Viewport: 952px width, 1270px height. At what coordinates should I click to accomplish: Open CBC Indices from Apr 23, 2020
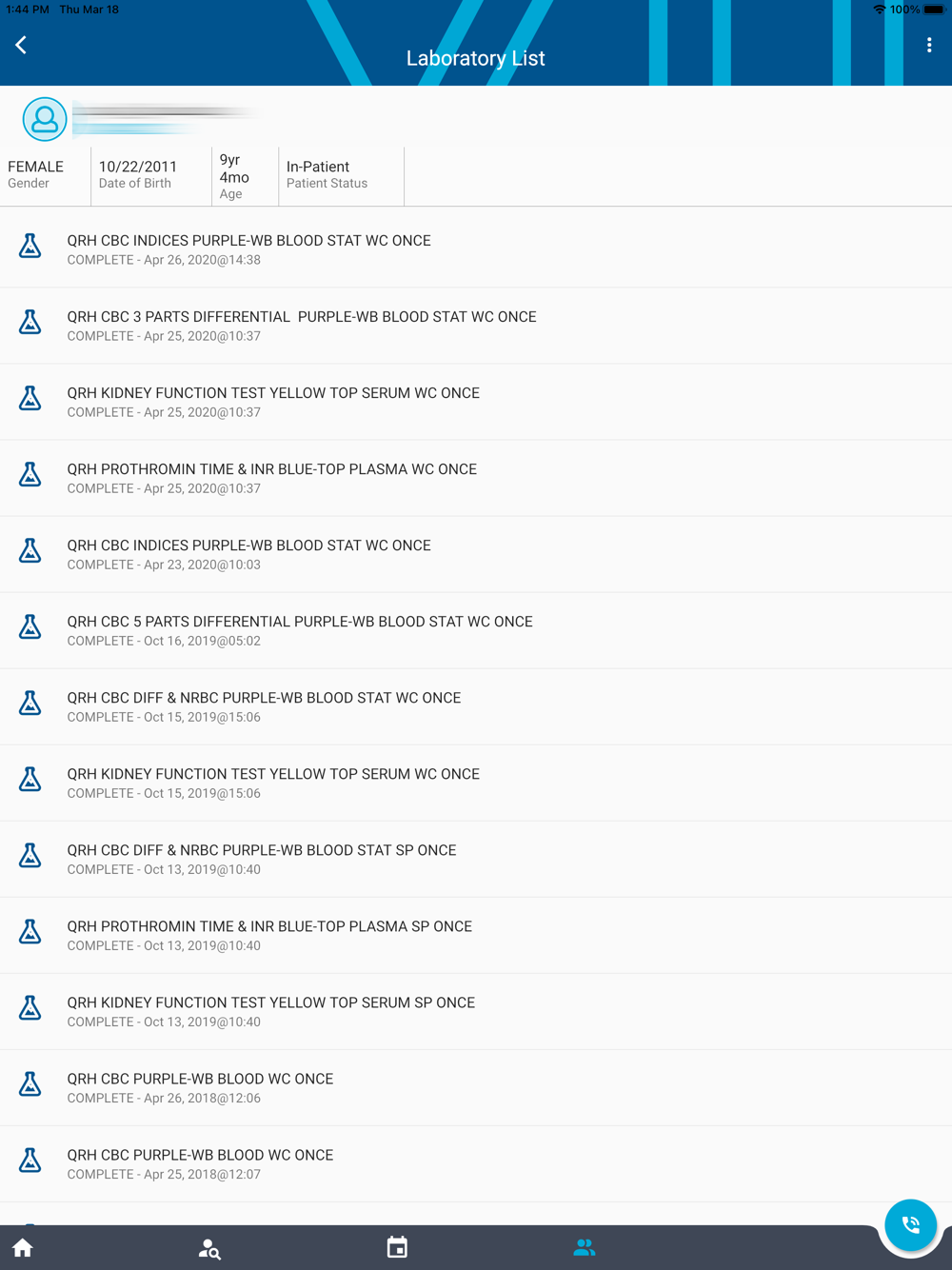pyautogui.click(x=476, y=554)
